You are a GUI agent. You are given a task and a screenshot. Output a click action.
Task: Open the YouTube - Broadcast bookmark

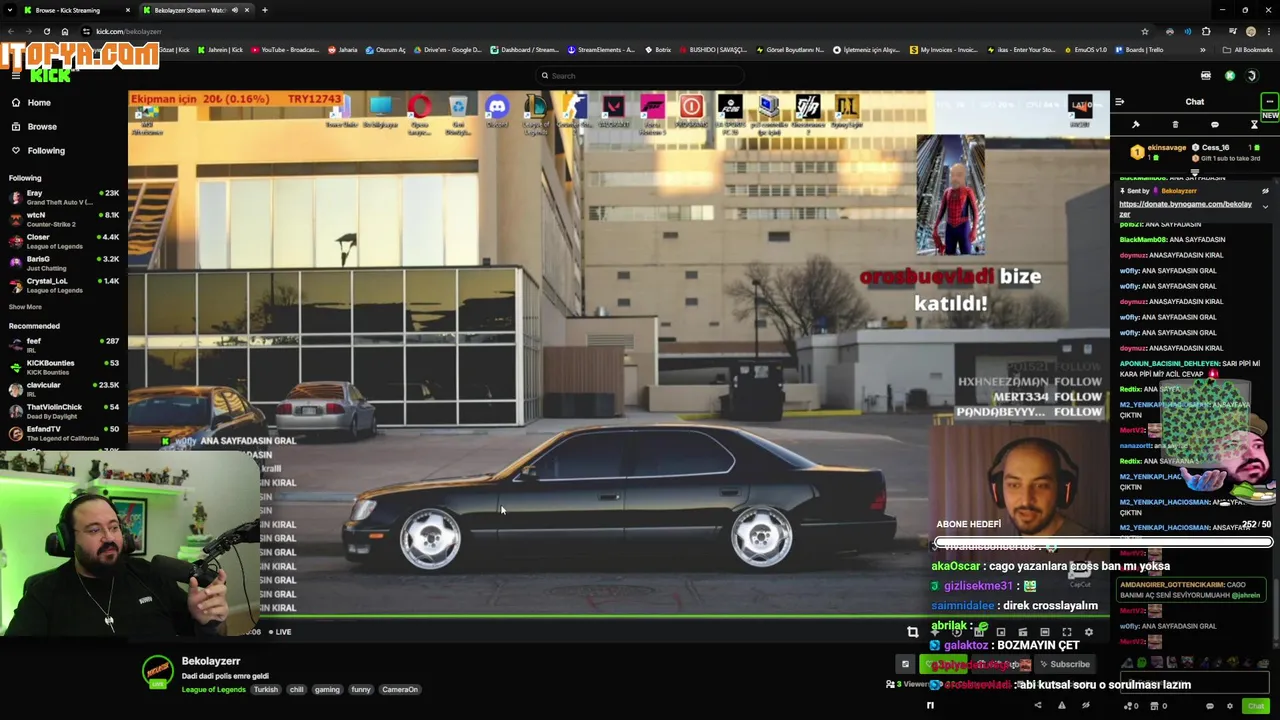(x=285, y=50)
